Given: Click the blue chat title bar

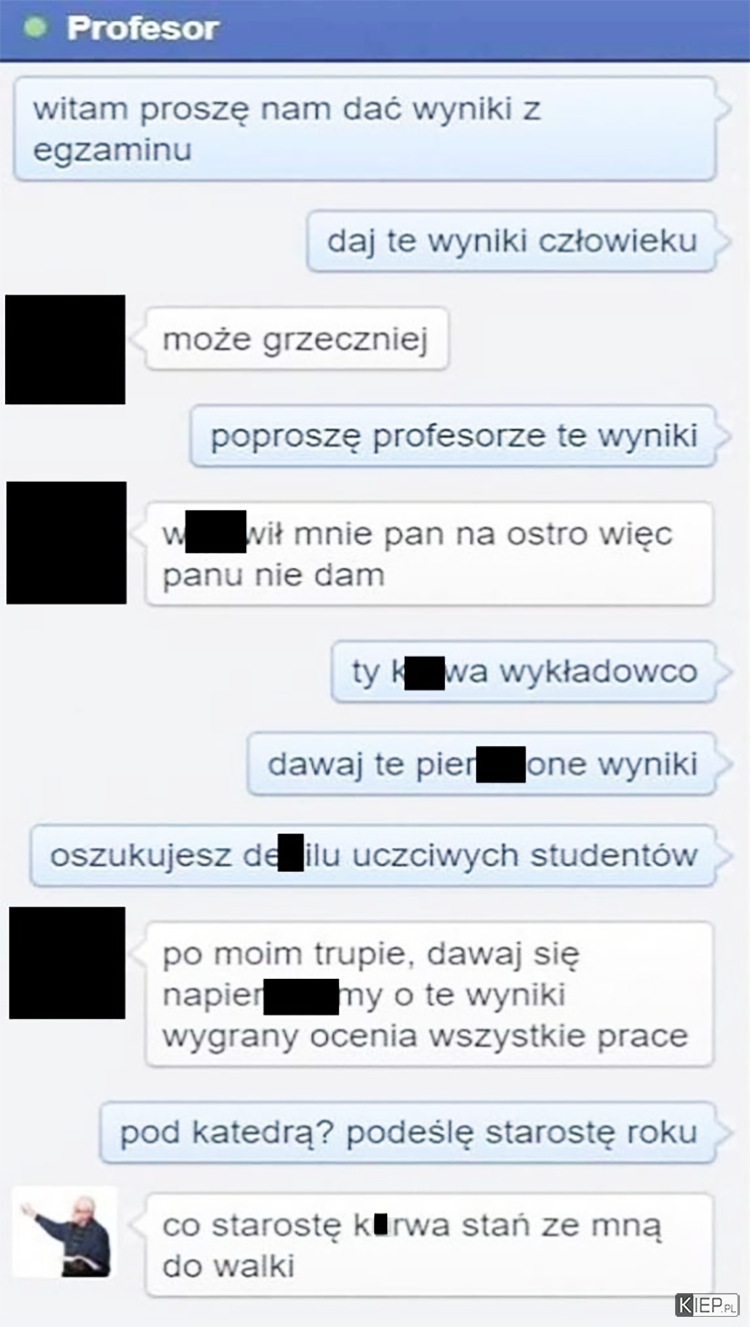Looking at the screenshot, I should coord(375,30).
